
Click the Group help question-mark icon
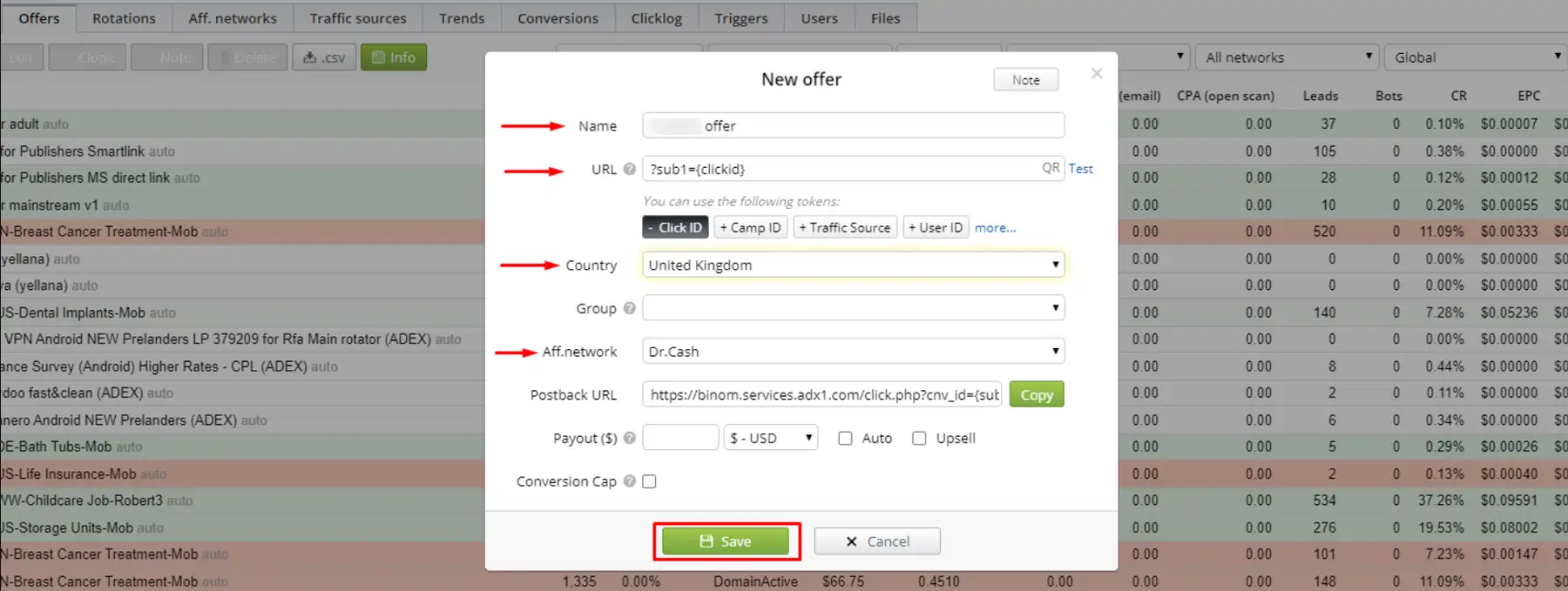tap(629, 308)
